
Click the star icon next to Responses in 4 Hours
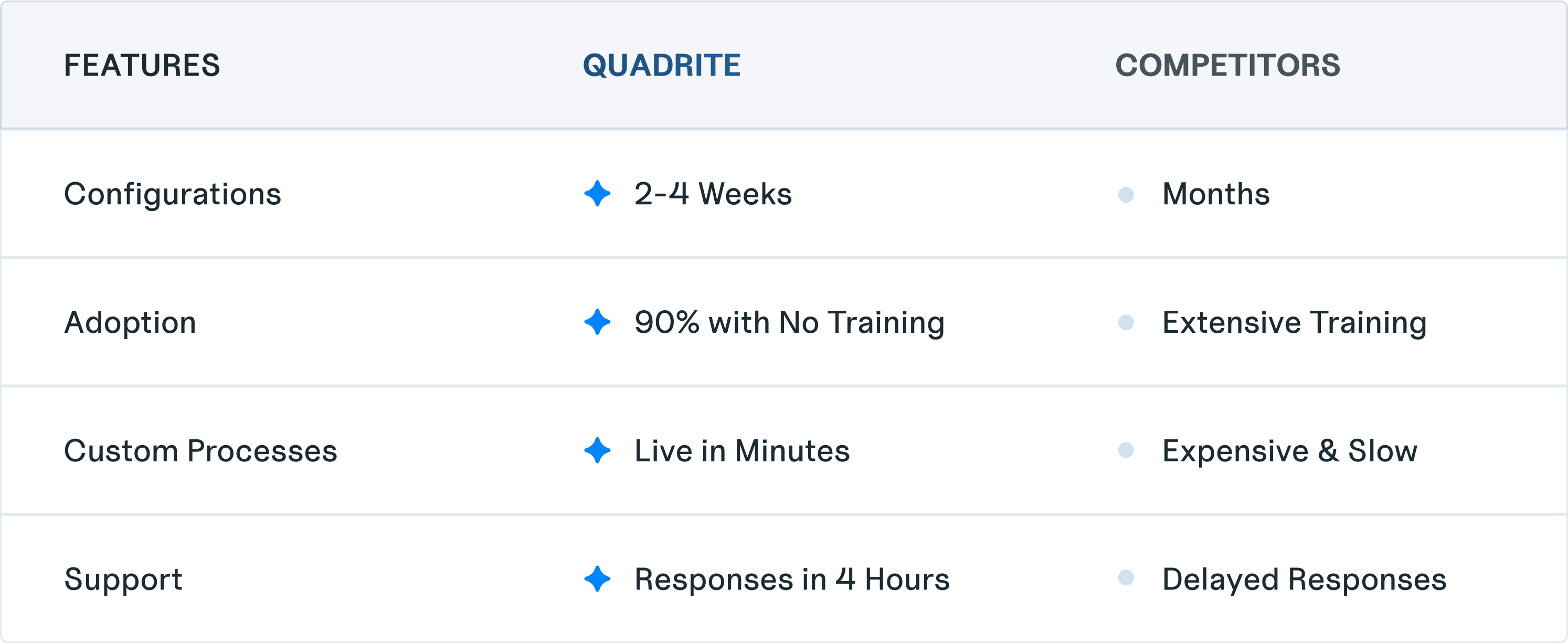[x=597, y=579]
